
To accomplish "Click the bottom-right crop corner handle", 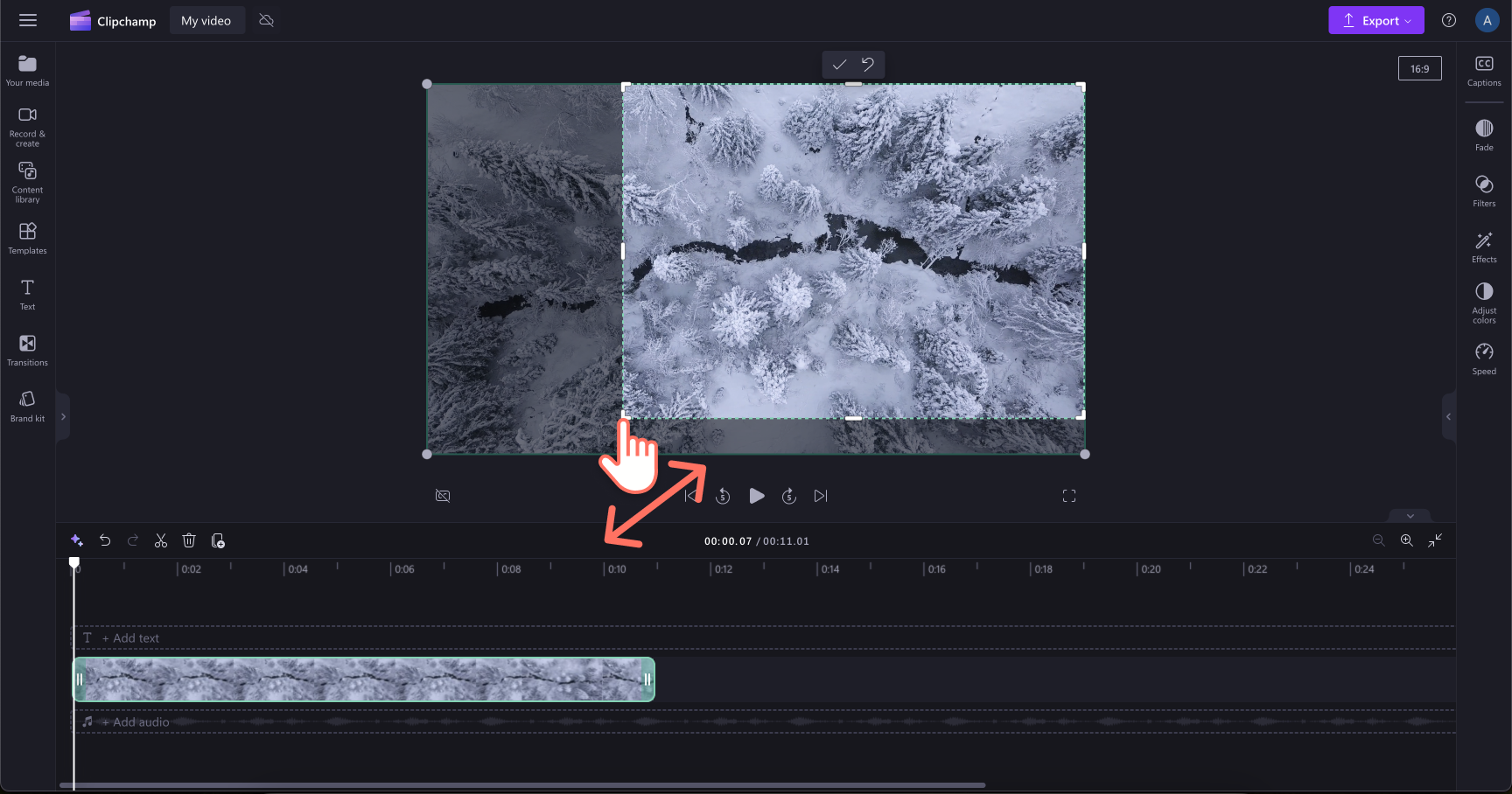I will (x=1081, y=415).
